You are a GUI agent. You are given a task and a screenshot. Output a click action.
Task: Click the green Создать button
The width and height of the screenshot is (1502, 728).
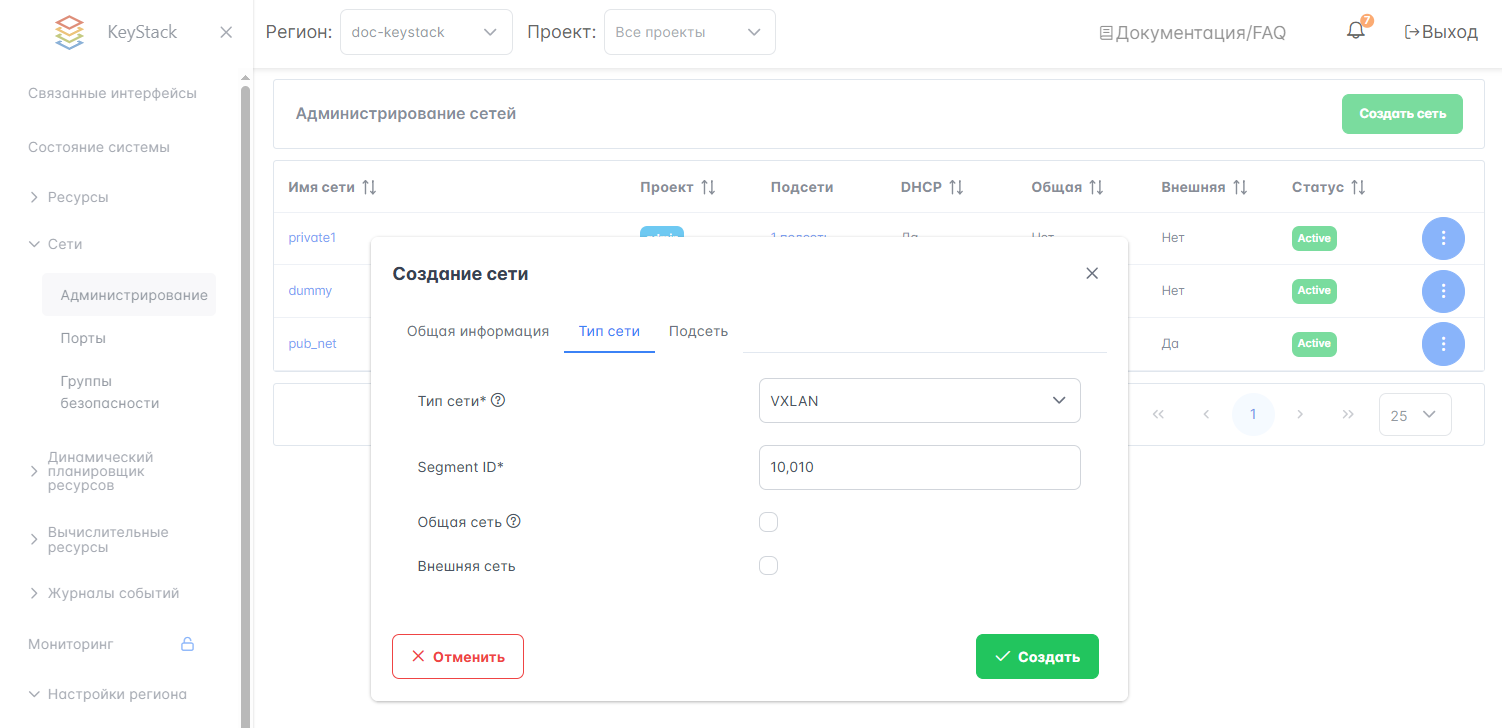click(x=1037, y=657)
